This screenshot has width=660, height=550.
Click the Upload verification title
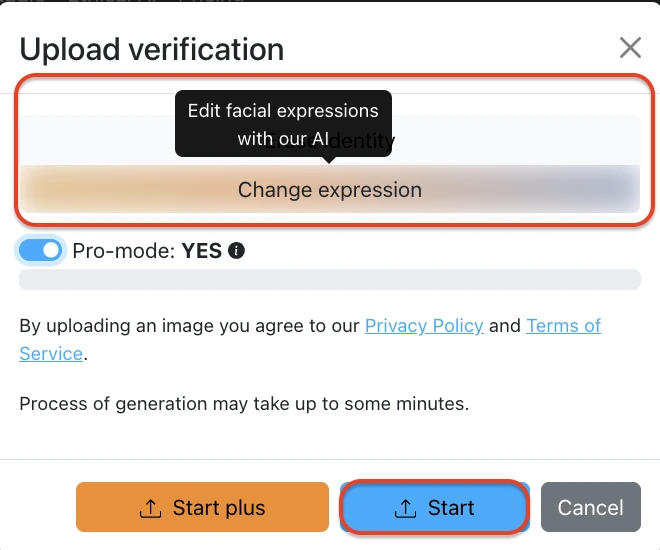click(x=152, y=49)
